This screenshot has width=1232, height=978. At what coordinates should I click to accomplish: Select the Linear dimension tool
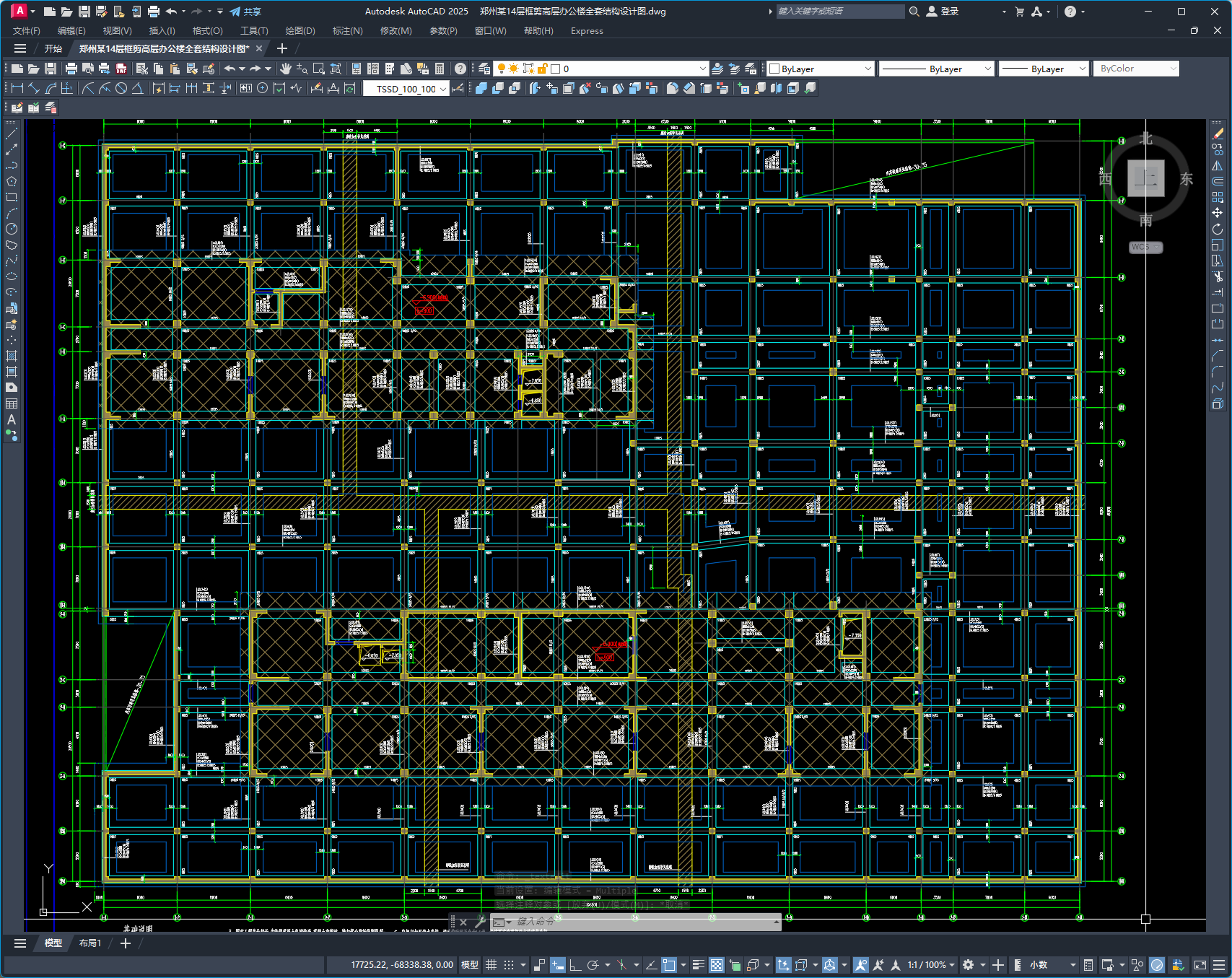click(x=17, y=88)
